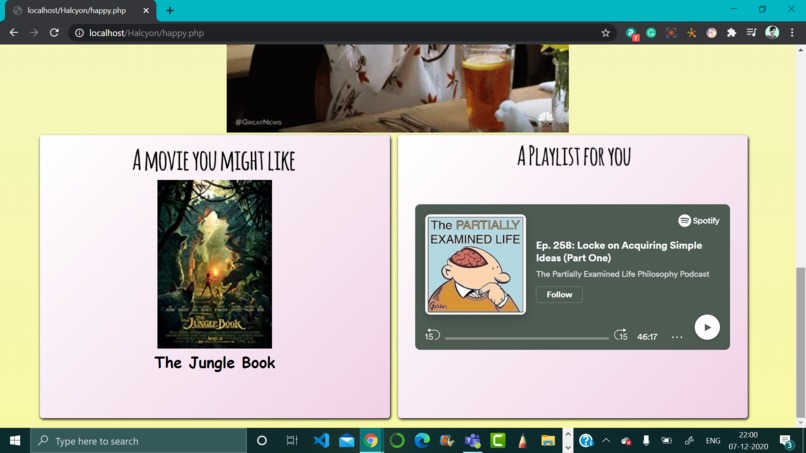Viewport: 806px width, 453px height.
Task: Click the address bar URL
Action: point(146,33)
